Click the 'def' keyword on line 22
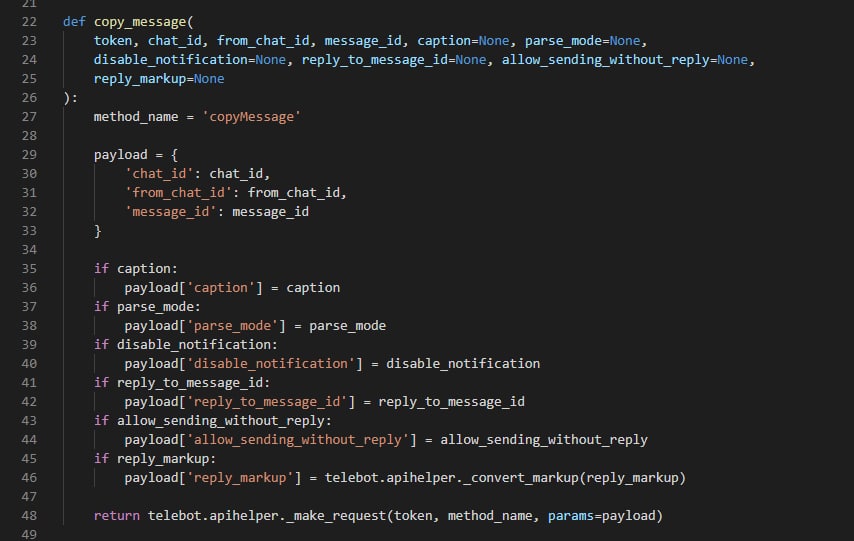This screenshot has width=854, height=541. pyautogui.click(x=74, y=22)
